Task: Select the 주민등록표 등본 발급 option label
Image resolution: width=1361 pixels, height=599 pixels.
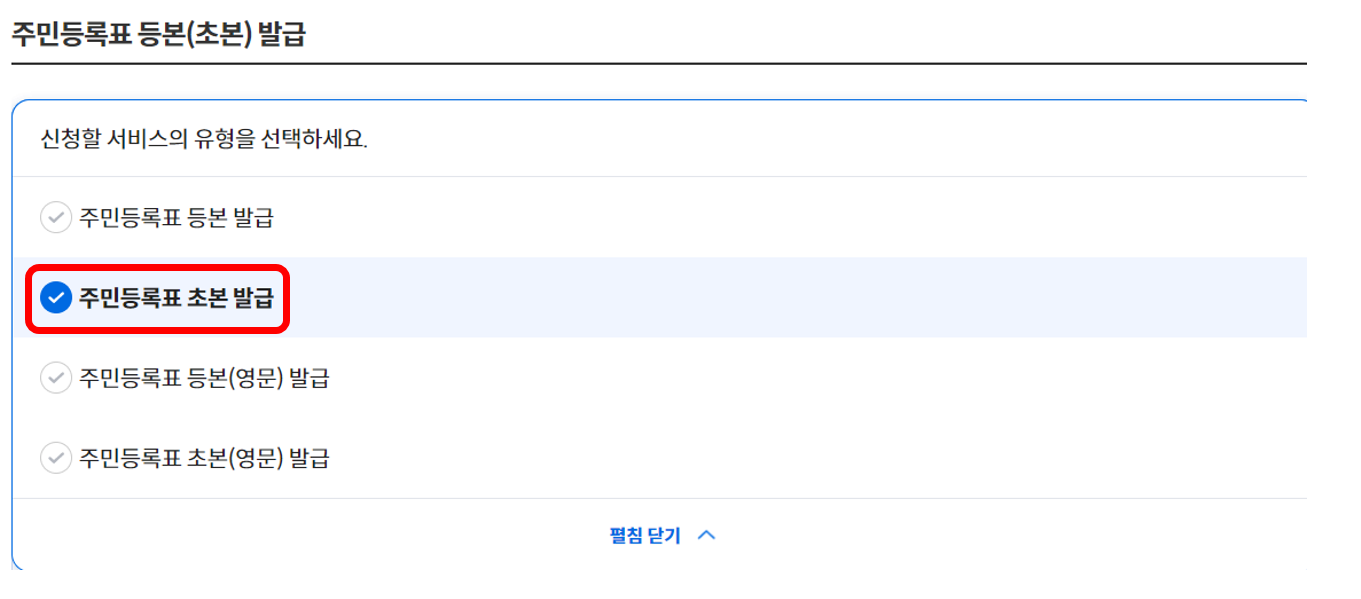Action: pyautogui.click(x=176, y=218)
